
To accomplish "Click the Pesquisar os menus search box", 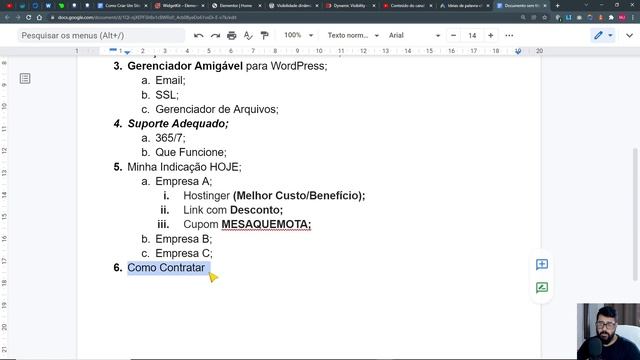I will tap(101, 36).
